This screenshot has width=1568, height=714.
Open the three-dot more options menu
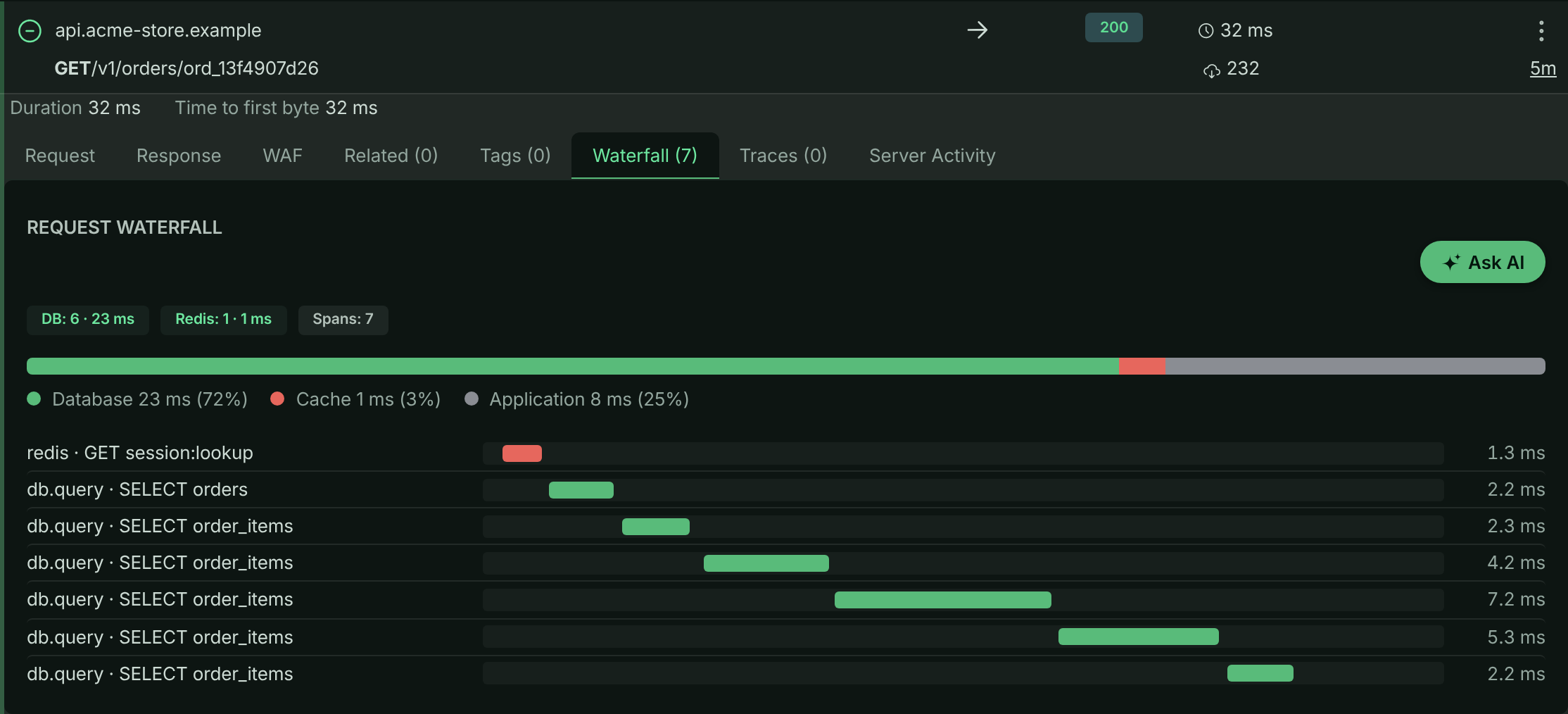pos(1541,30)
